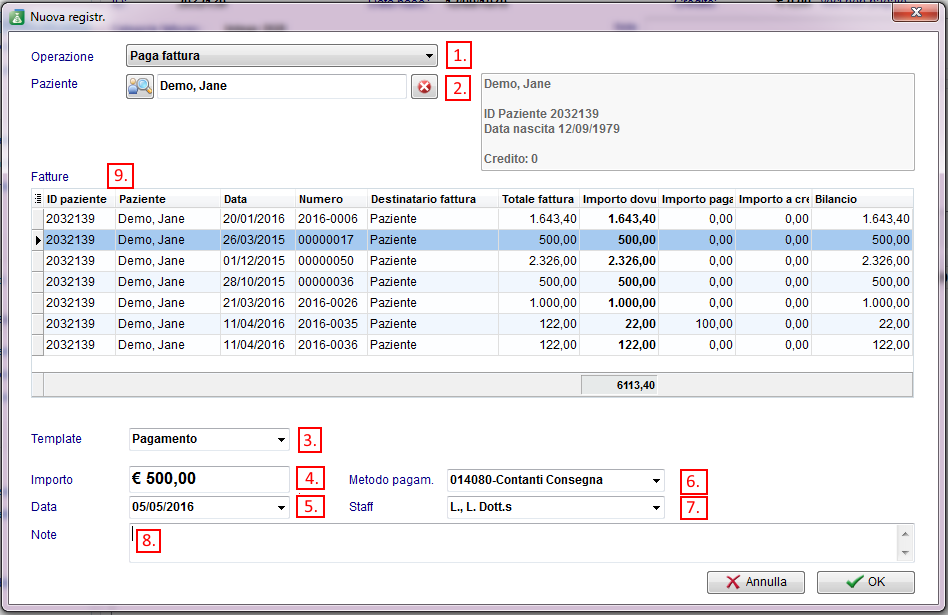This screenshot has height=615, width=948.
Task: Click the Note scrollbar up arrow
Action: point(905,533)
